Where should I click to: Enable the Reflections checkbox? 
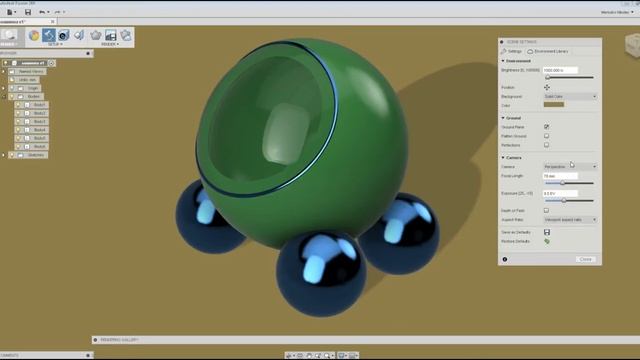tap(547, 145)
